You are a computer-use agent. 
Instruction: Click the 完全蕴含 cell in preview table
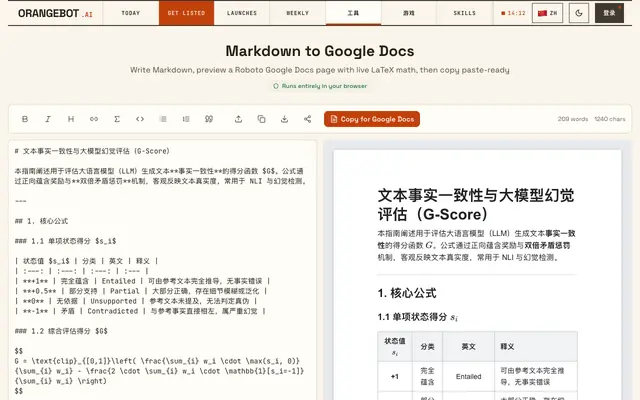click(x=427, y=376)
